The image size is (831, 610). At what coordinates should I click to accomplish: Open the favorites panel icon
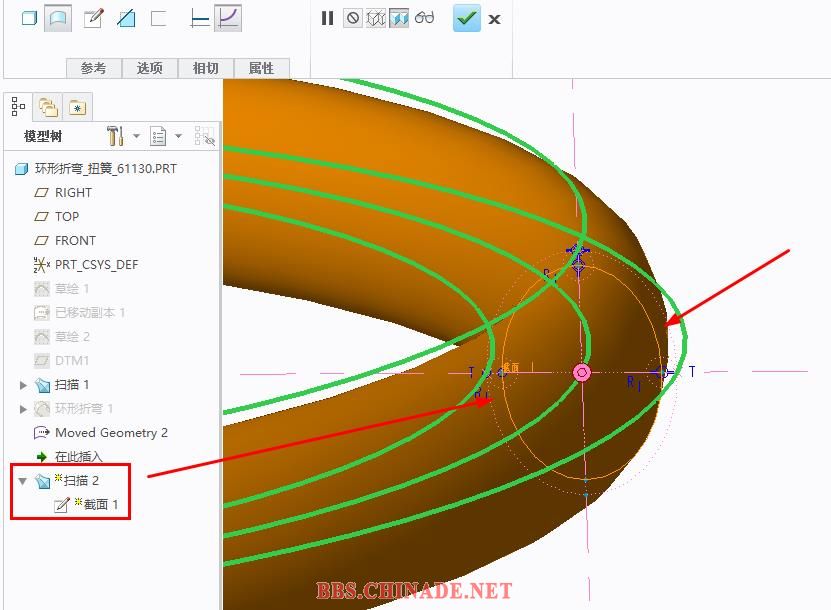click(x=77, y=106)
